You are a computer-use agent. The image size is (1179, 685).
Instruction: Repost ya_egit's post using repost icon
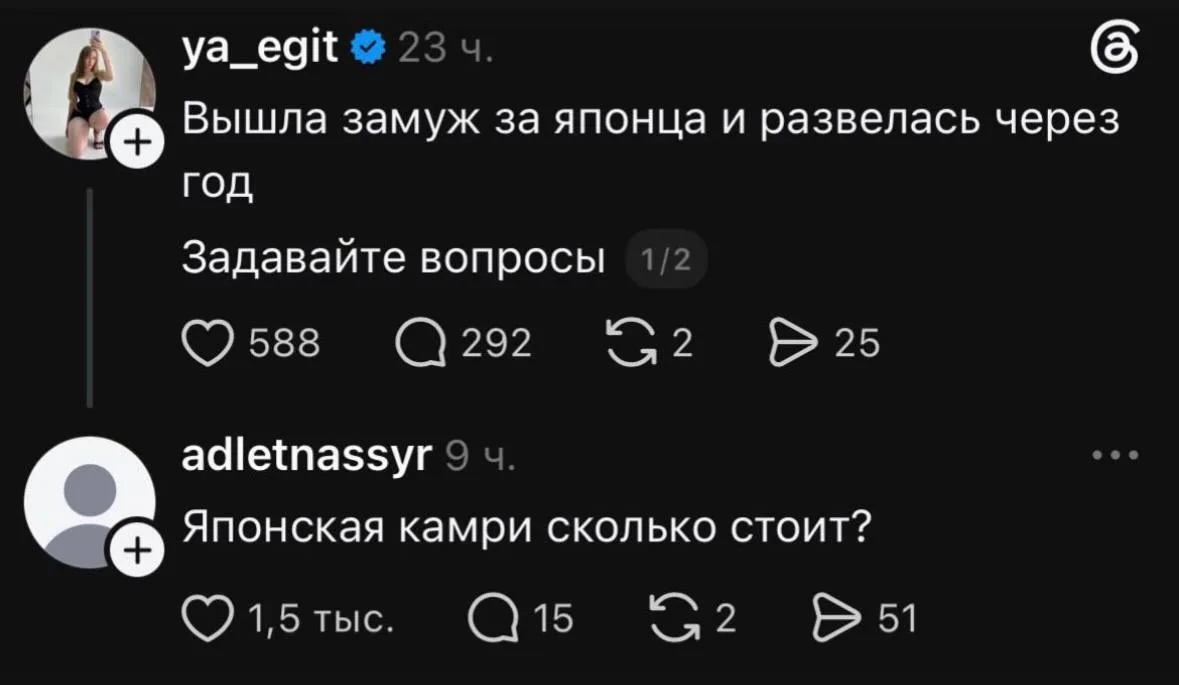[x=632, y=344]
